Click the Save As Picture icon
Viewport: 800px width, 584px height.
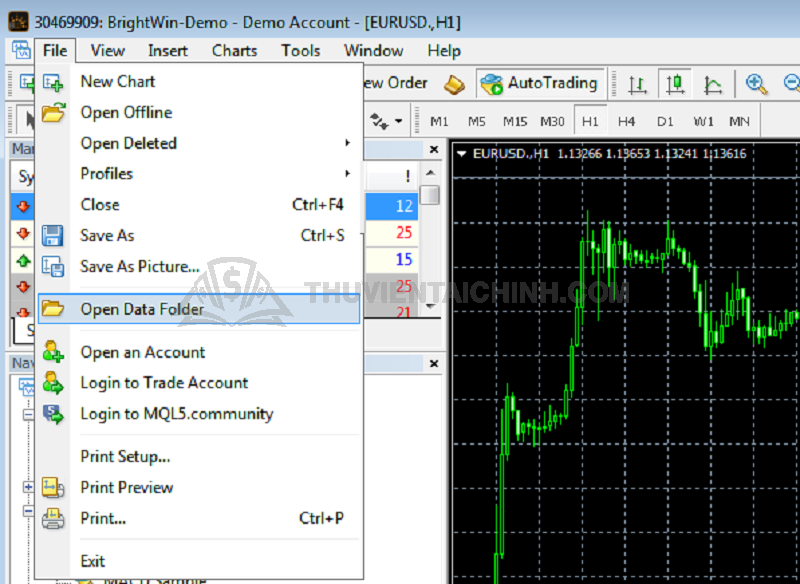coord(53,266)
